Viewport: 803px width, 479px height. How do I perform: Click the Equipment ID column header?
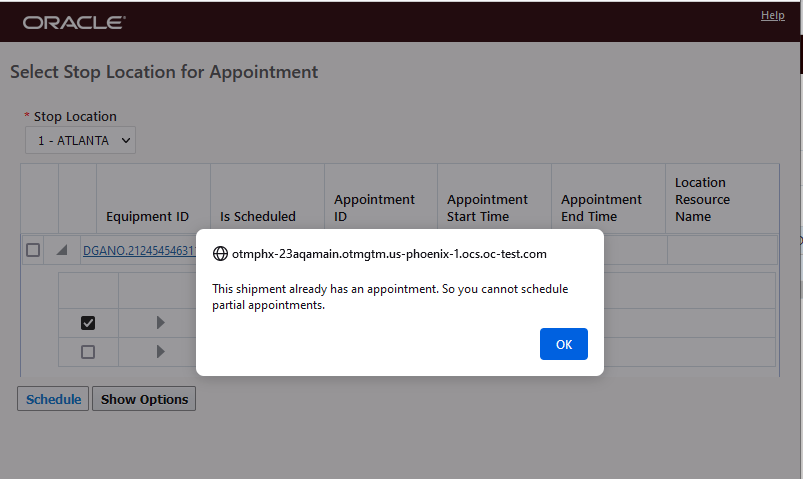[147, 216]
